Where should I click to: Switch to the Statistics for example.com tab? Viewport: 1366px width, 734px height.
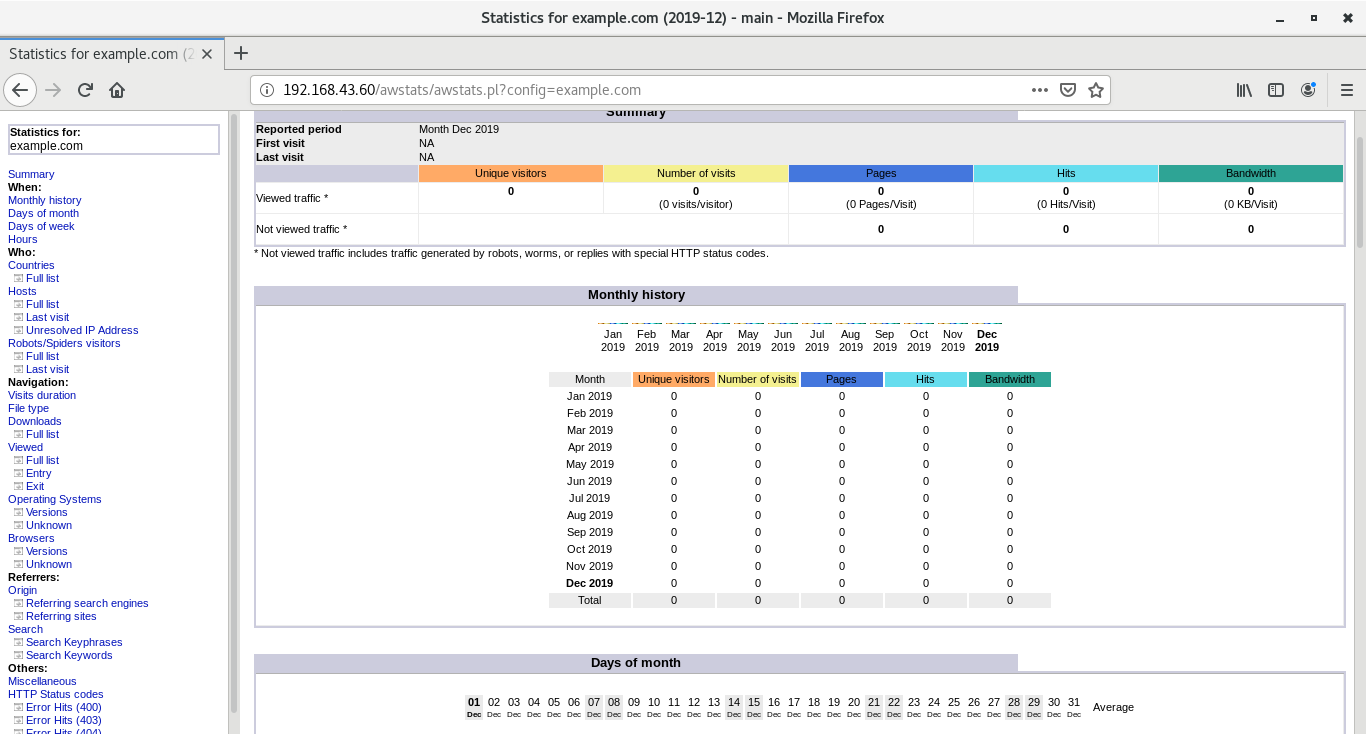pyautogui.click(x=100, y=54)
